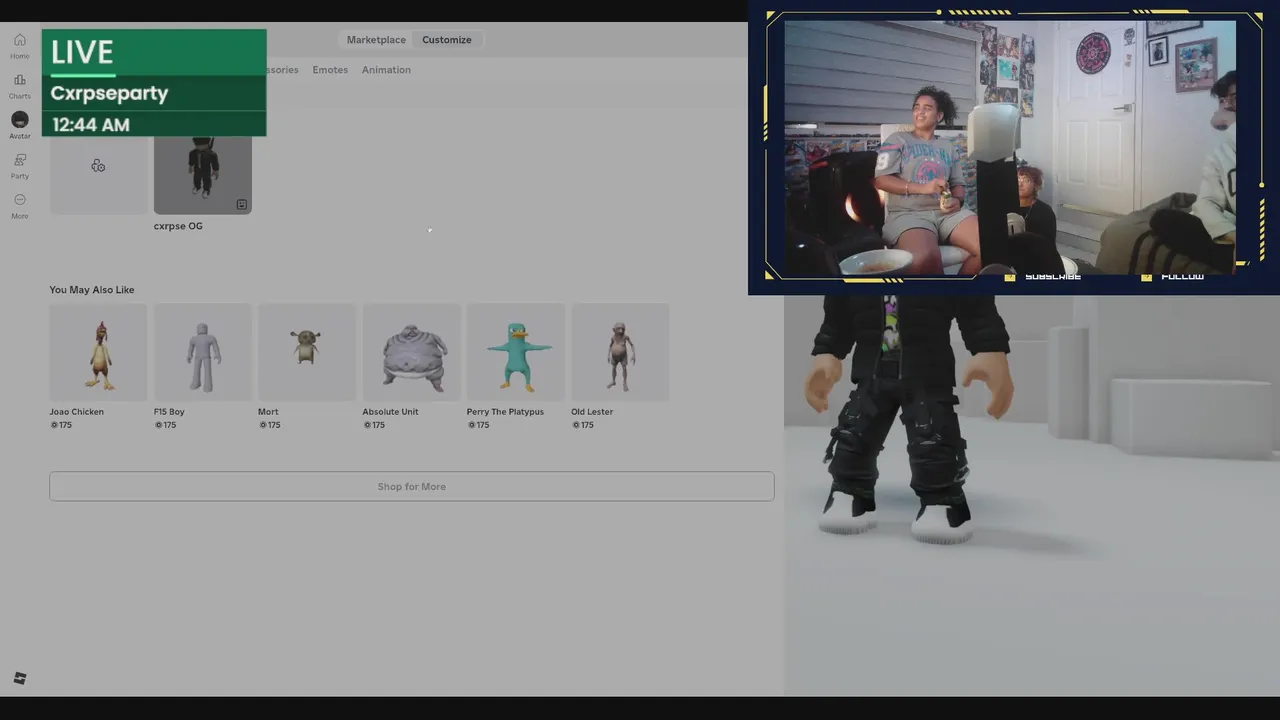This screenshot has height=720, width=1280.
Task: Select the Mort item thumbnail
Action: coord(307,353)
